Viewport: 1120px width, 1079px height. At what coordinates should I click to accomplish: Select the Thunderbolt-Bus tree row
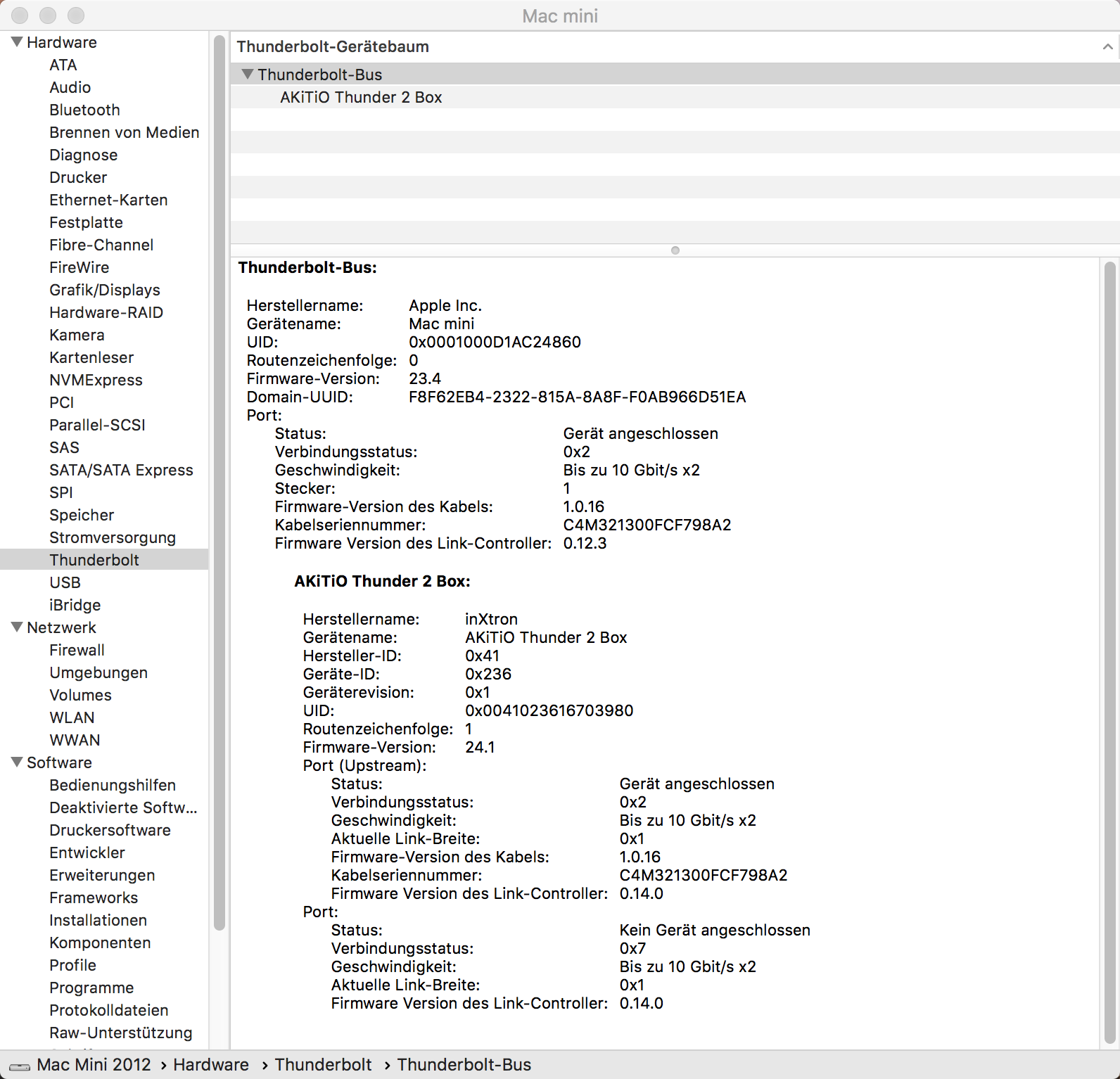tap(675, 74)
